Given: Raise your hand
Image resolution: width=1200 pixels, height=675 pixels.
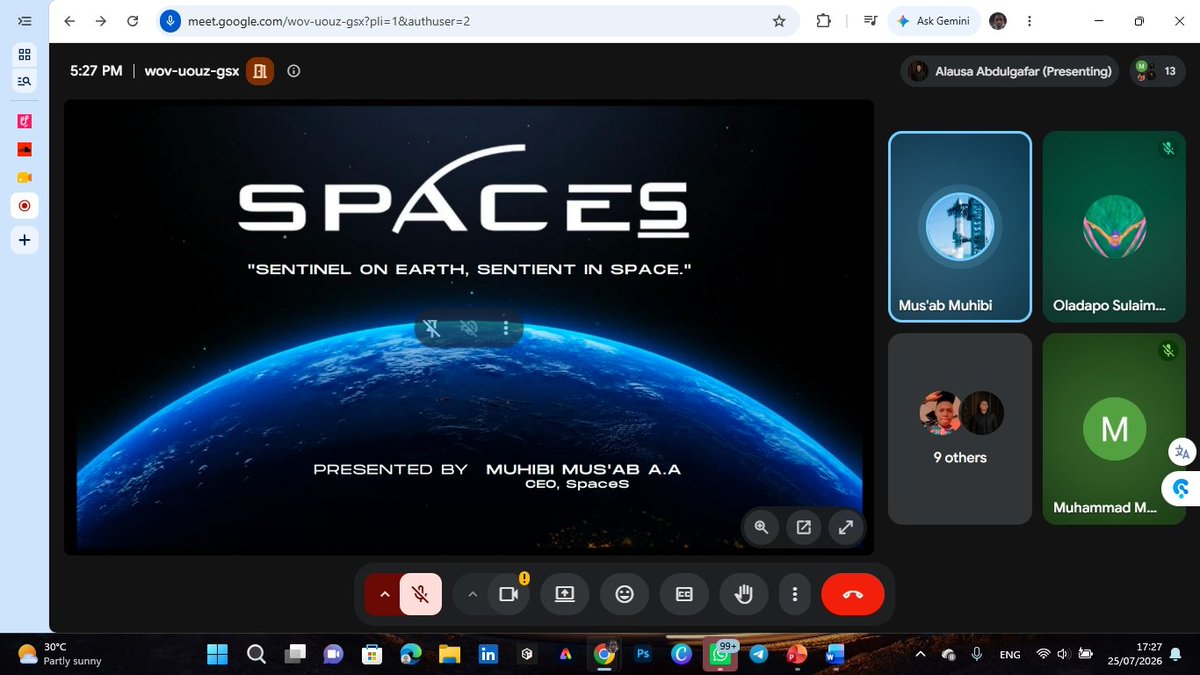Looking at the screenshot, I should coord(744,594).
